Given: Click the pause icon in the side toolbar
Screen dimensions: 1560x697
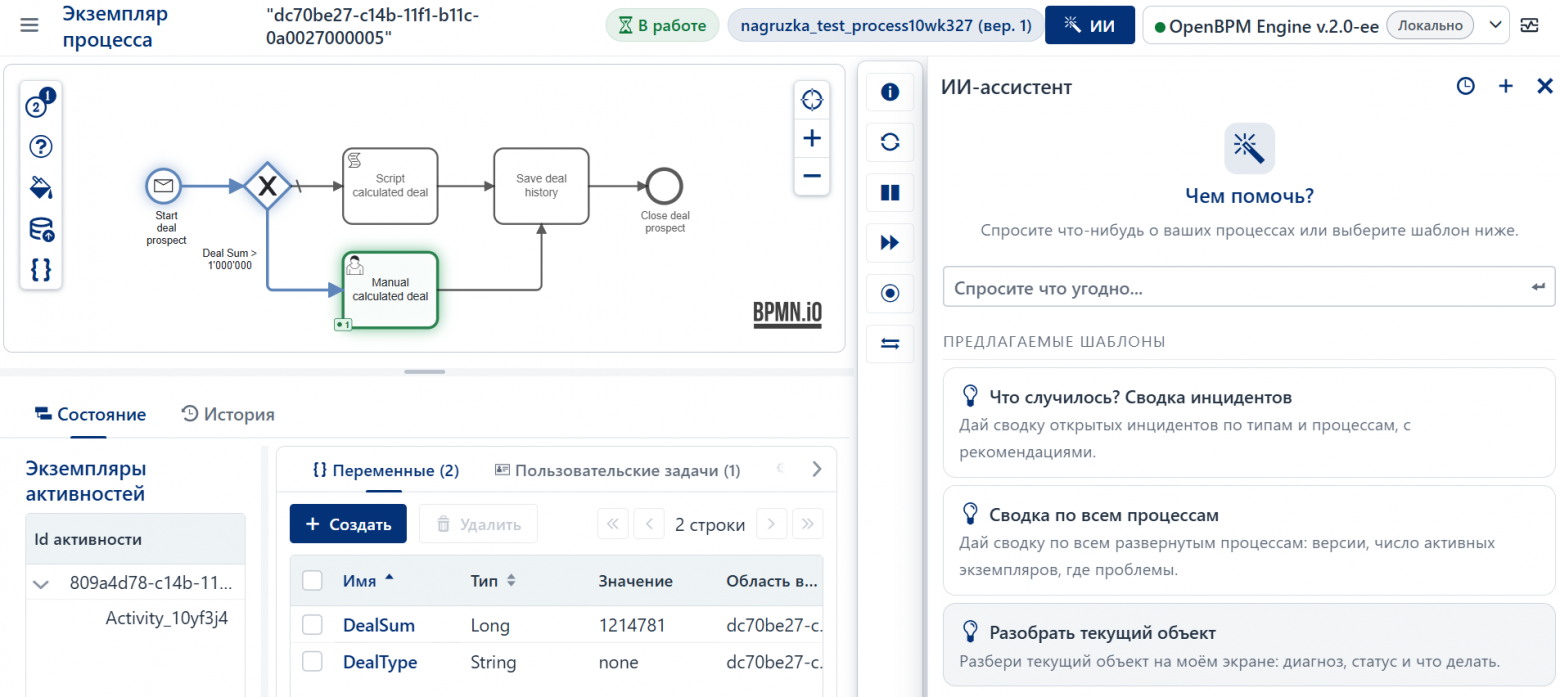Looking at the screenshot, I should click(890, 193).
